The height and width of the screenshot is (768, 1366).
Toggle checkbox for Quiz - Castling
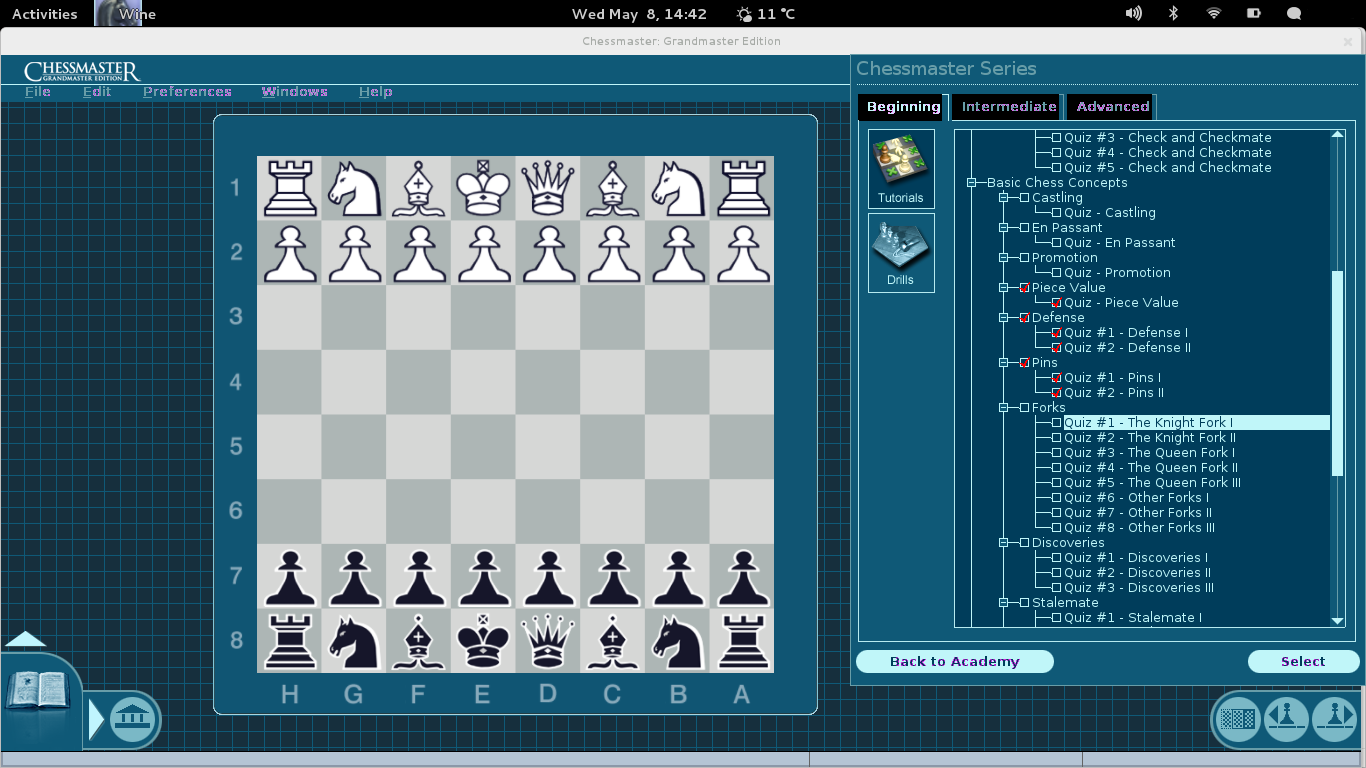(1056, 213)
